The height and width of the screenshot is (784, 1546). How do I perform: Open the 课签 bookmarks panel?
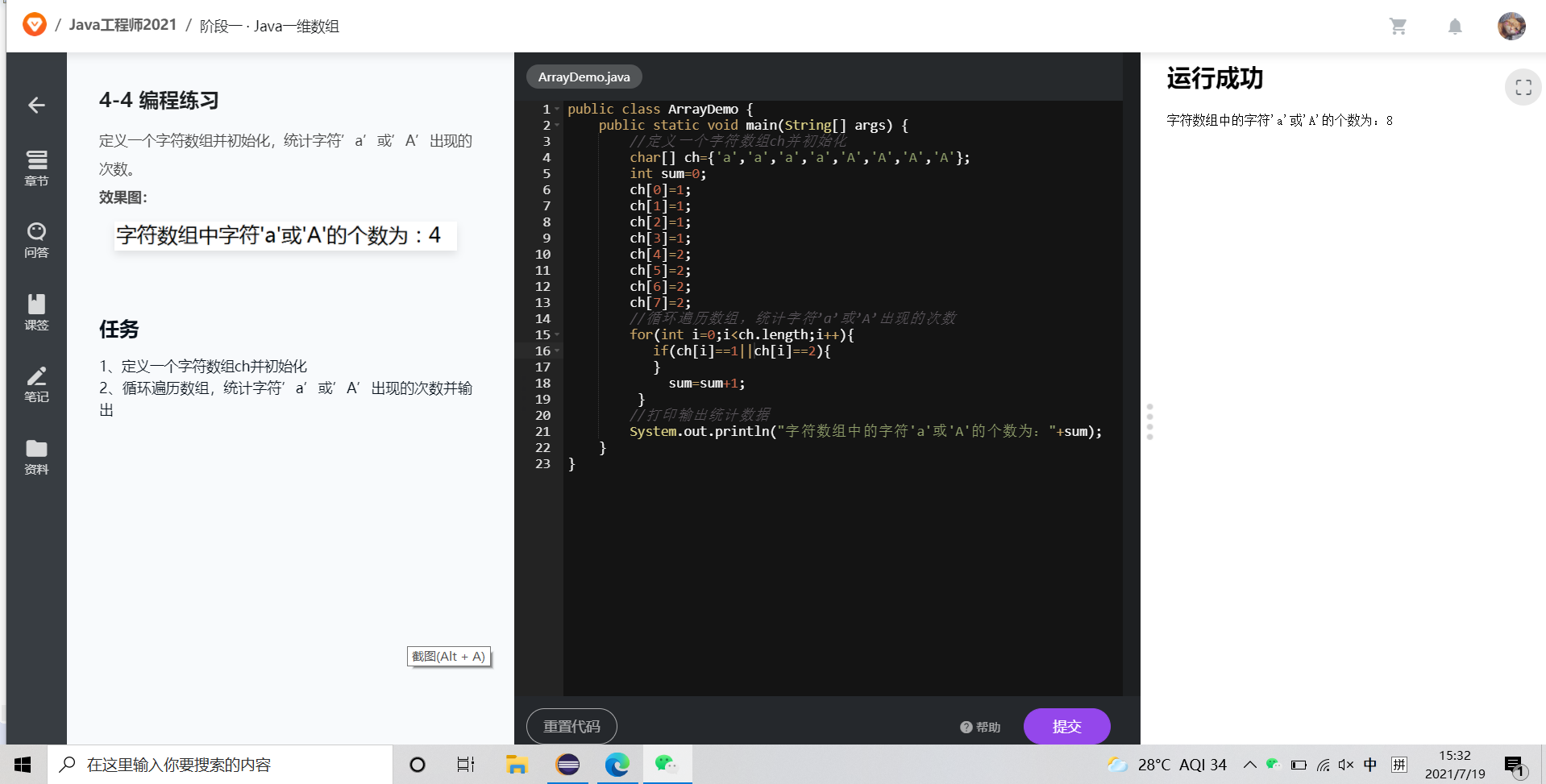(x=36, y=312)
